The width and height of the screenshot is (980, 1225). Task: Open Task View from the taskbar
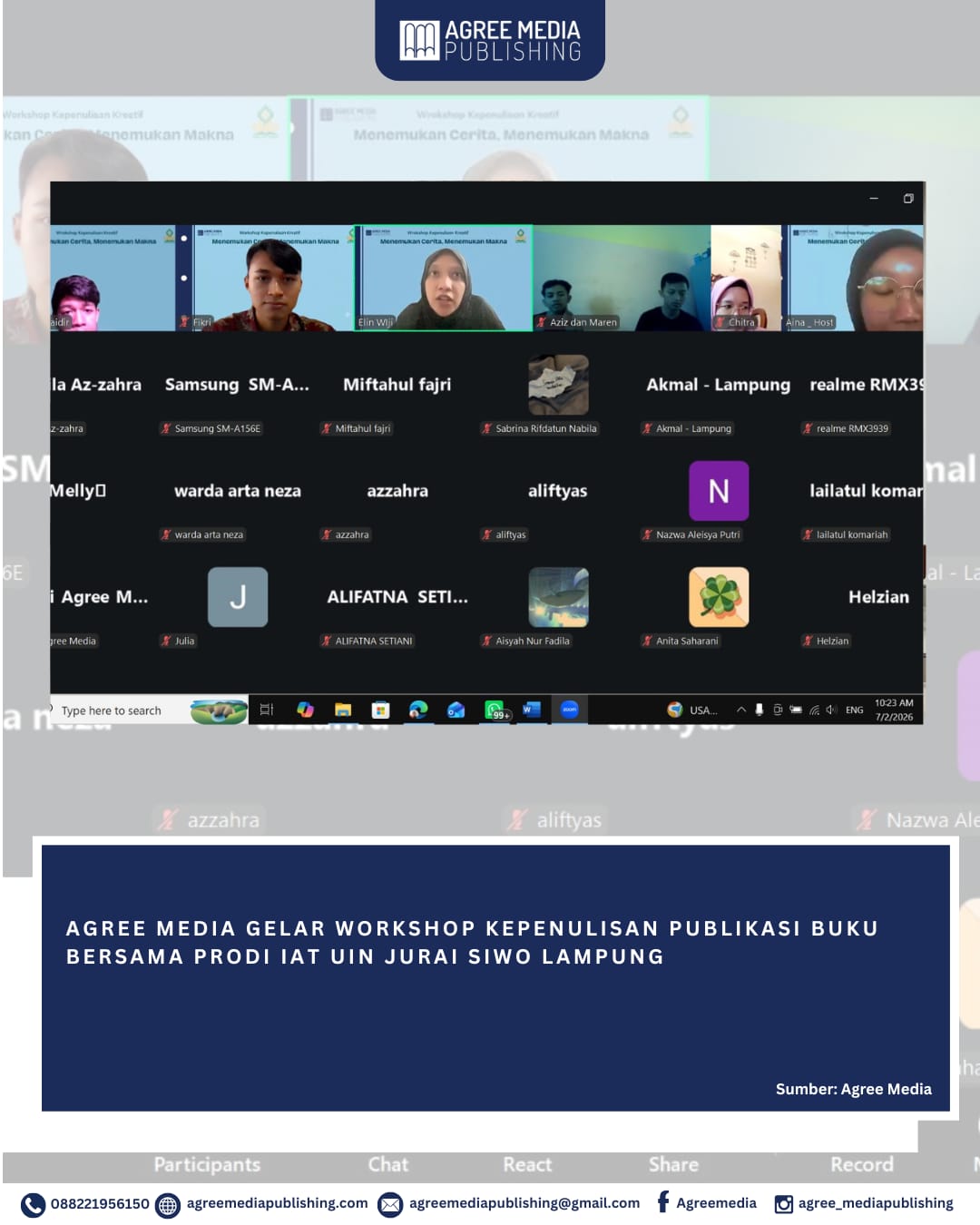click(267, 710)
